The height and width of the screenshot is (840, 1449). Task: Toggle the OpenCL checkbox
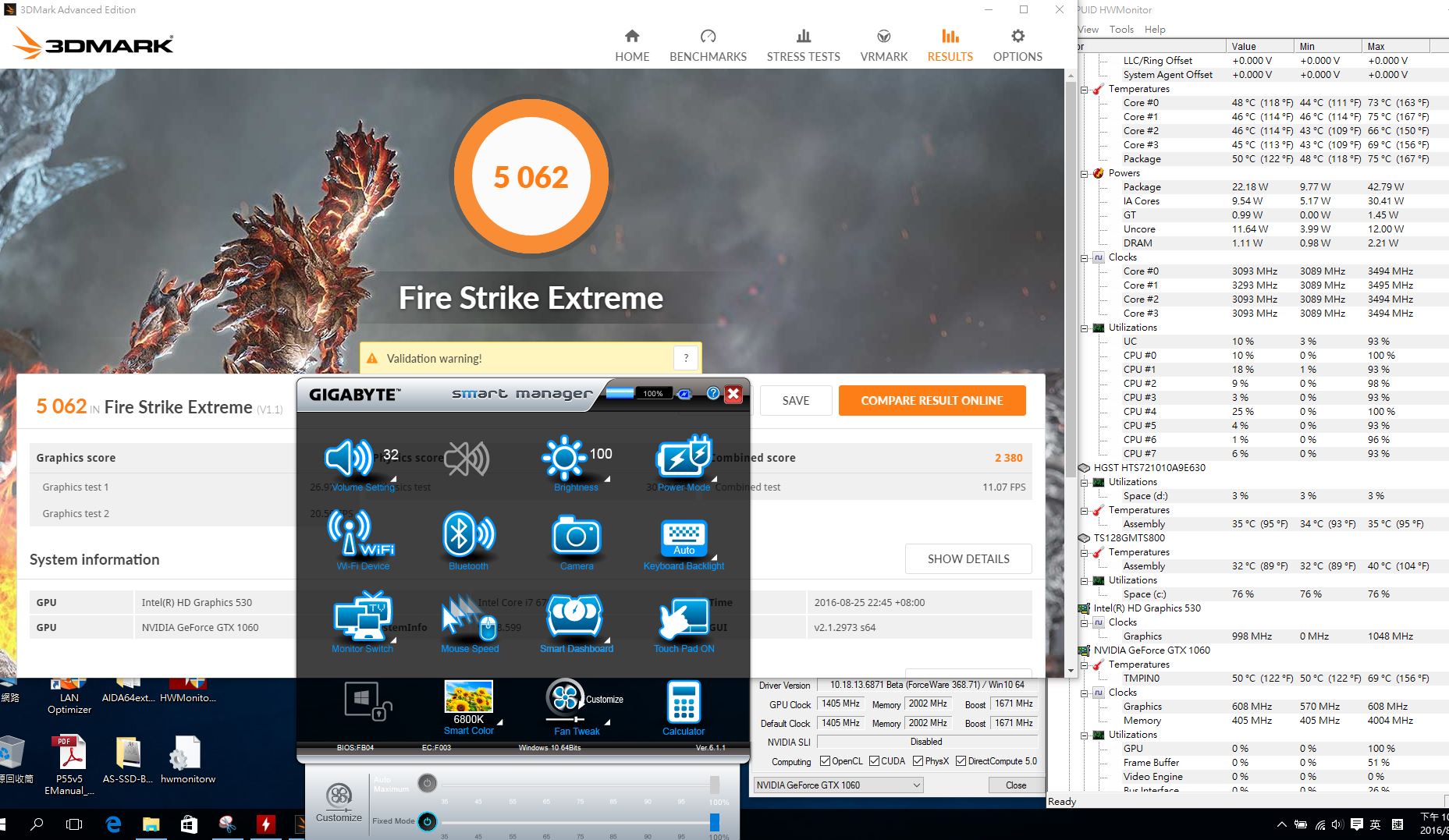pos(825,761)
